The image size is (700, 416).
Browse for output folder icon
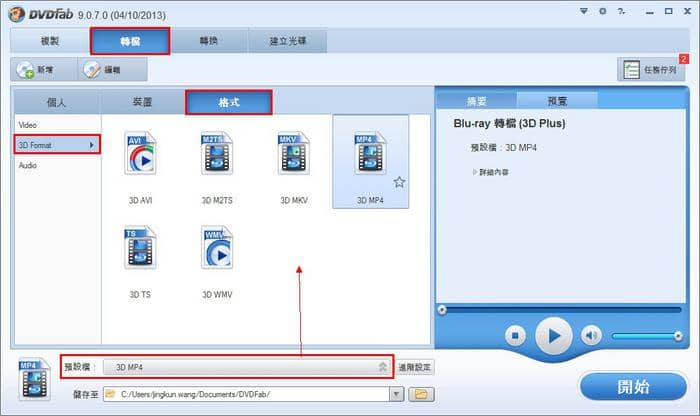click(421, 394)
